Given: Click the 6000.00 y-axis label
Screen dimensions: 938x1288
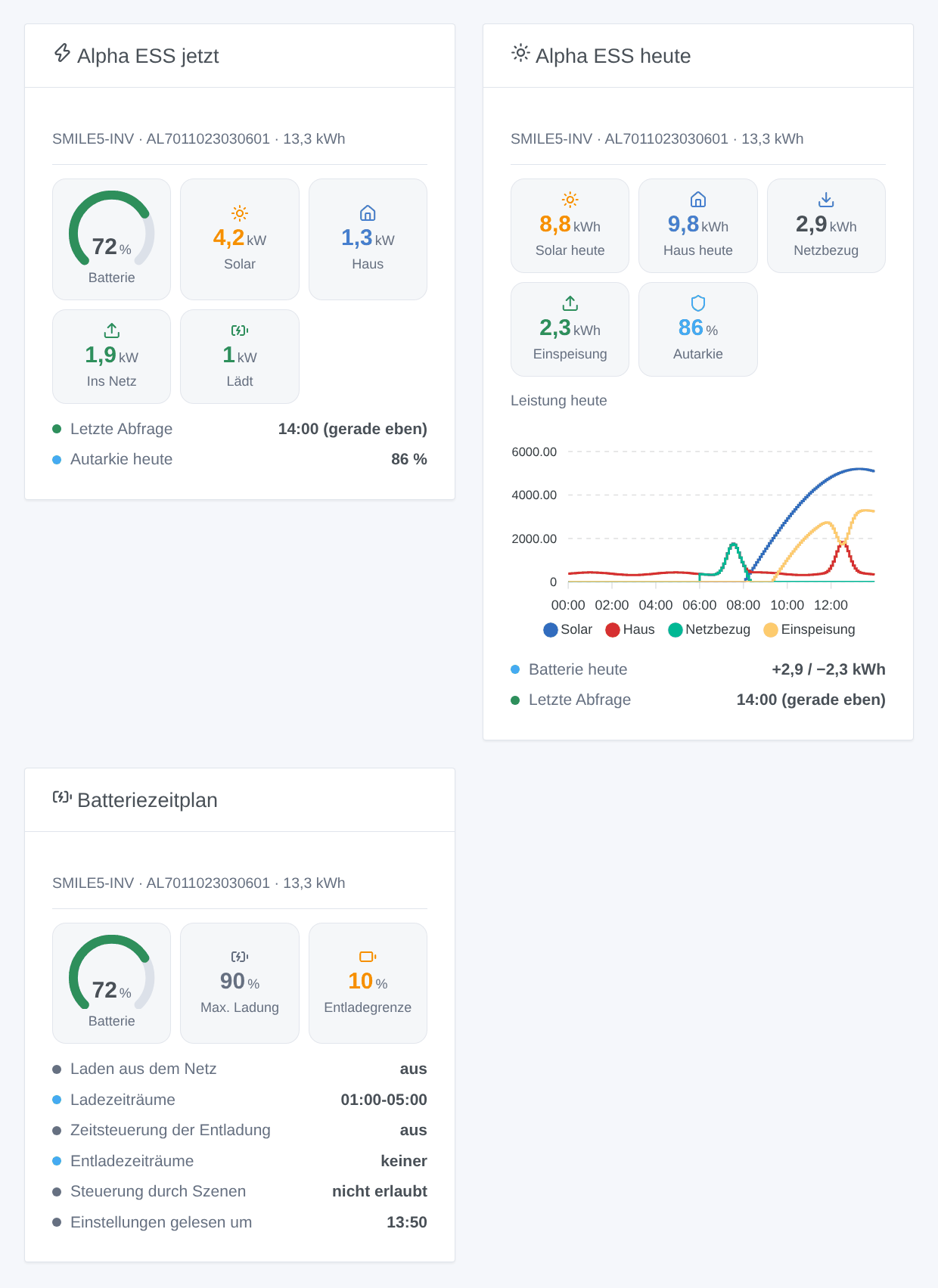Looking at the screenshot, I should click(534, 452).
